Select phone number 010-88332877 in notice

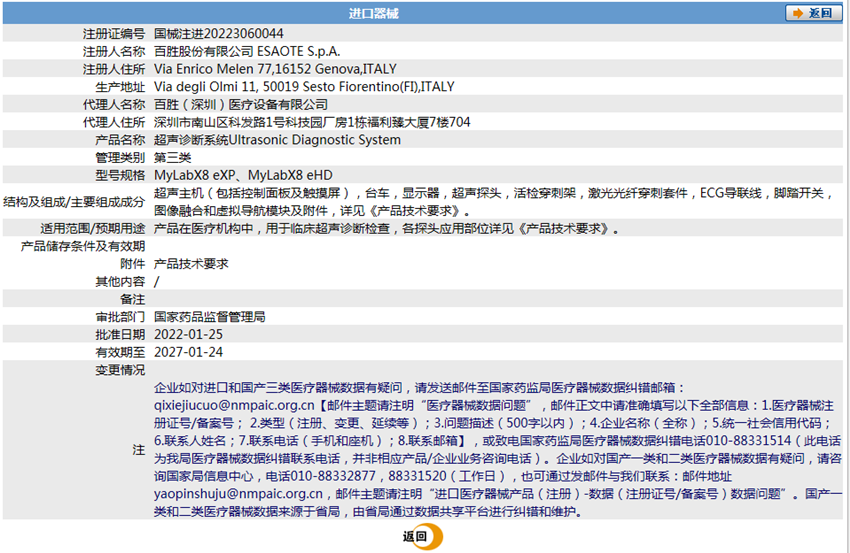click(x=333, y=476)
